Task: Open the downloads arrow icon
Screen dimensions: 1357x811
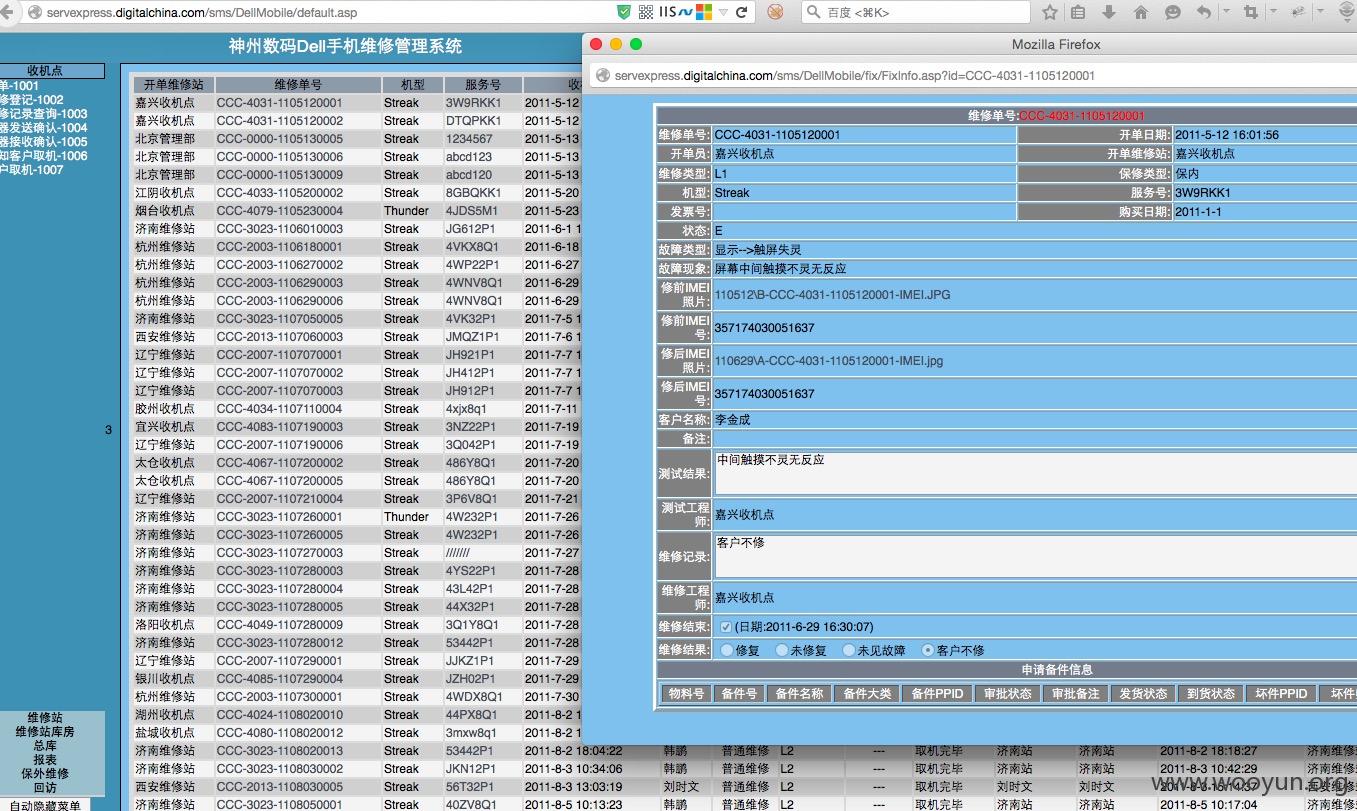Action: 1109,12
